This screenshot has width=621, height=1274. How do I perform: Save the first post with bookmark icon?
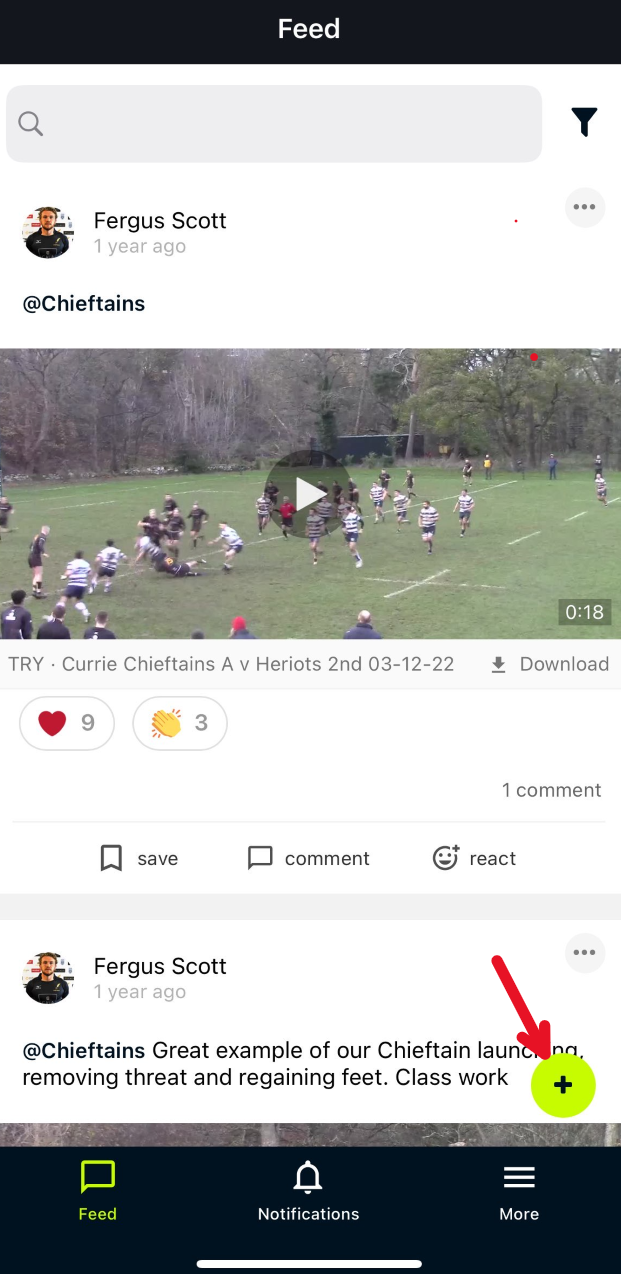click(x=138, y=858)
